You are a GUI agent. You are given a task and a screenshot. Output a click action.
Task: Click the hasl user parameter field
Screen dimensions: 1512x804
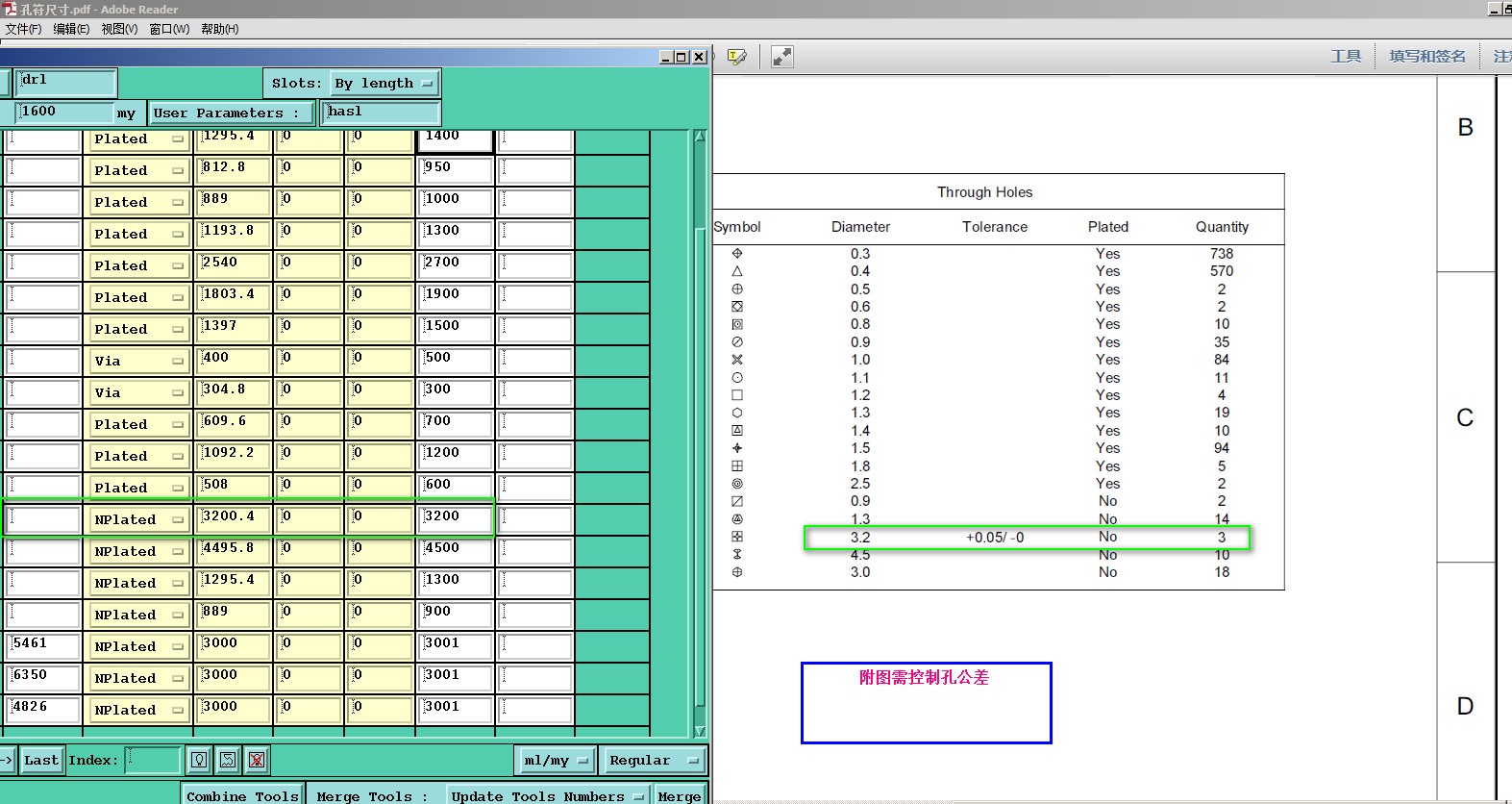381,113
